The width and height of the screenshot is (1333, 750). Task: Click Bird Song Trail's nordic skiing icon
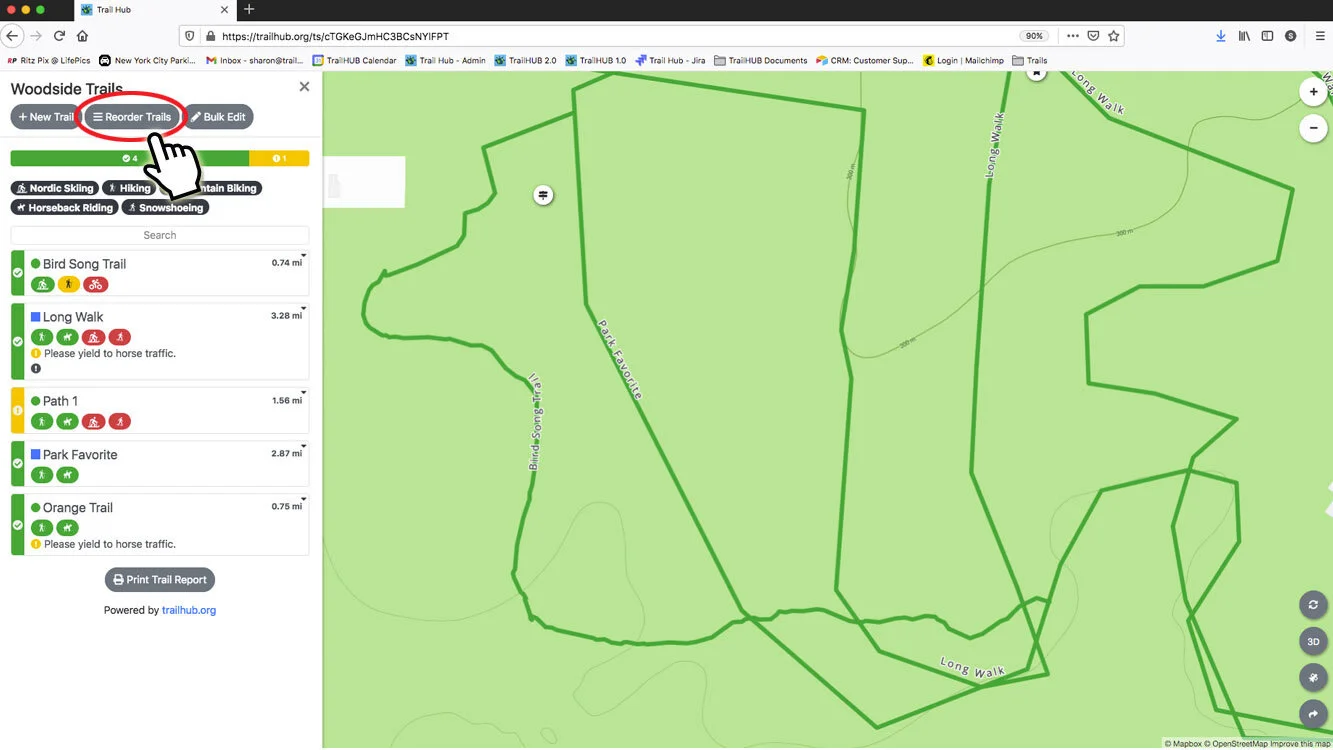point(42,284)
